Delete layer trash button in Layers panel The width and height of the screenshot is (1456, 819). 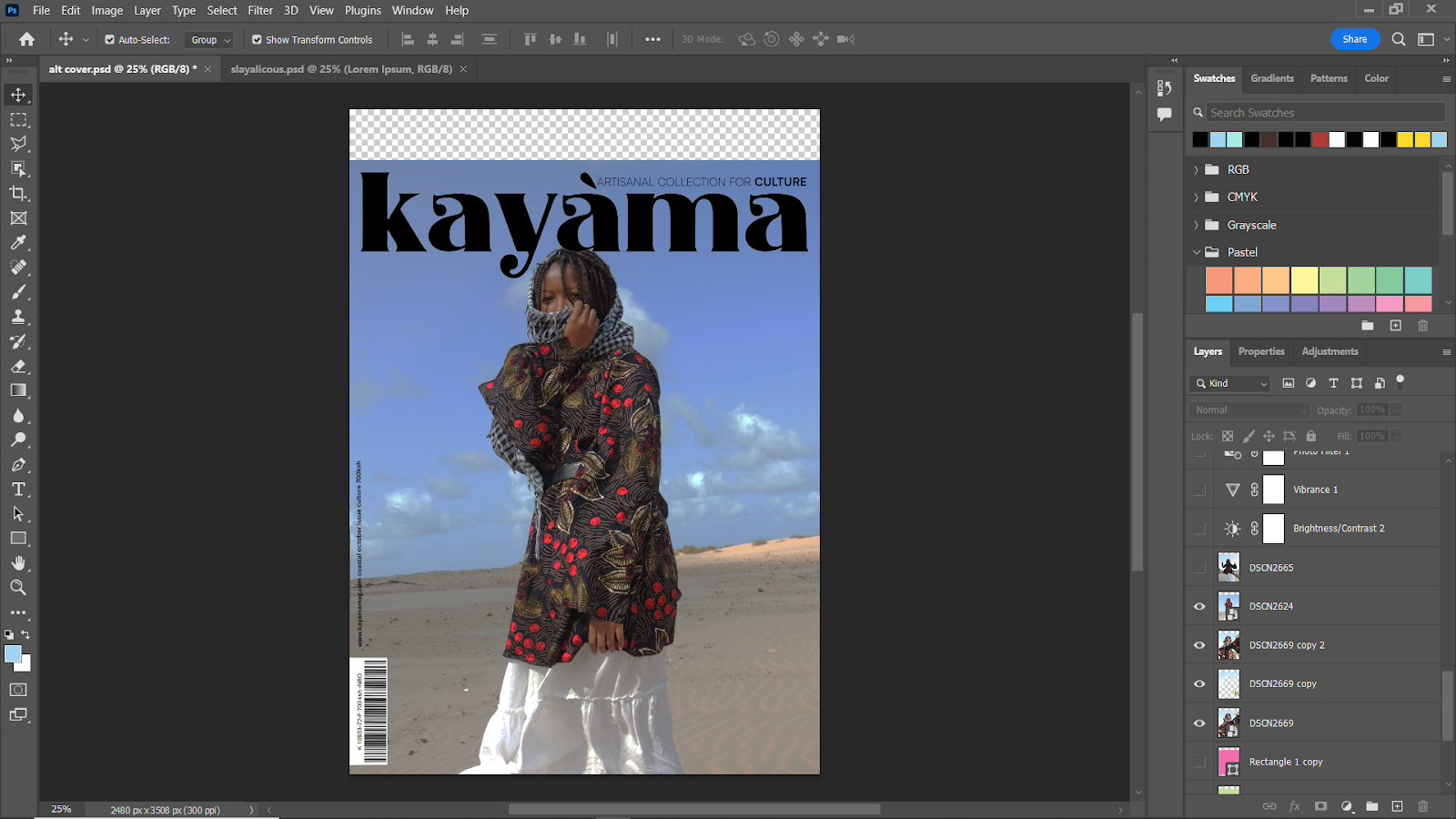click(1423, 806)
